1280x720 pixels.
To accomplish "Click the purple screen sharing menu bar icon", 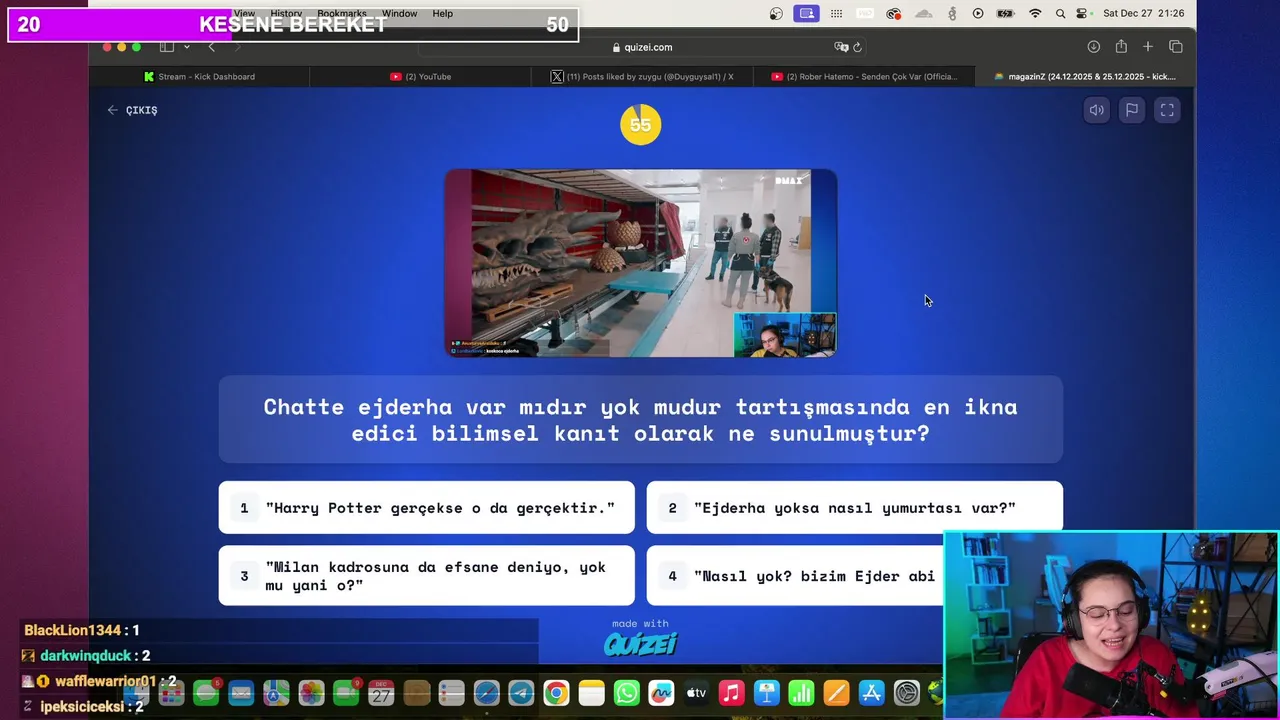I will click(806, 13).
